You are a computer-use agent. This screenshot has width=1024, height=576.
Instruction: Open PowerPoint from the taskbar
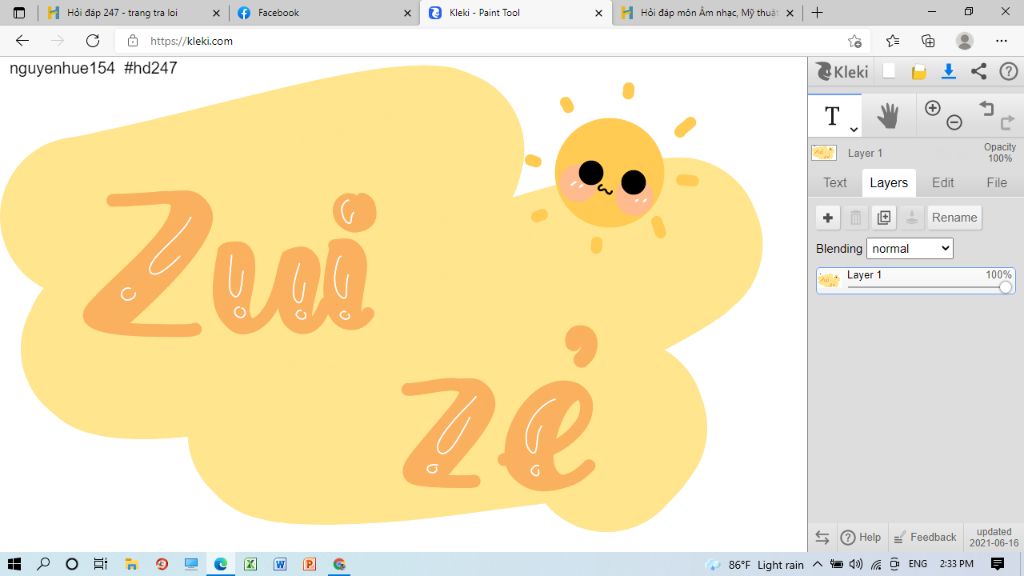pyautogui.click(x=310, y=564)
